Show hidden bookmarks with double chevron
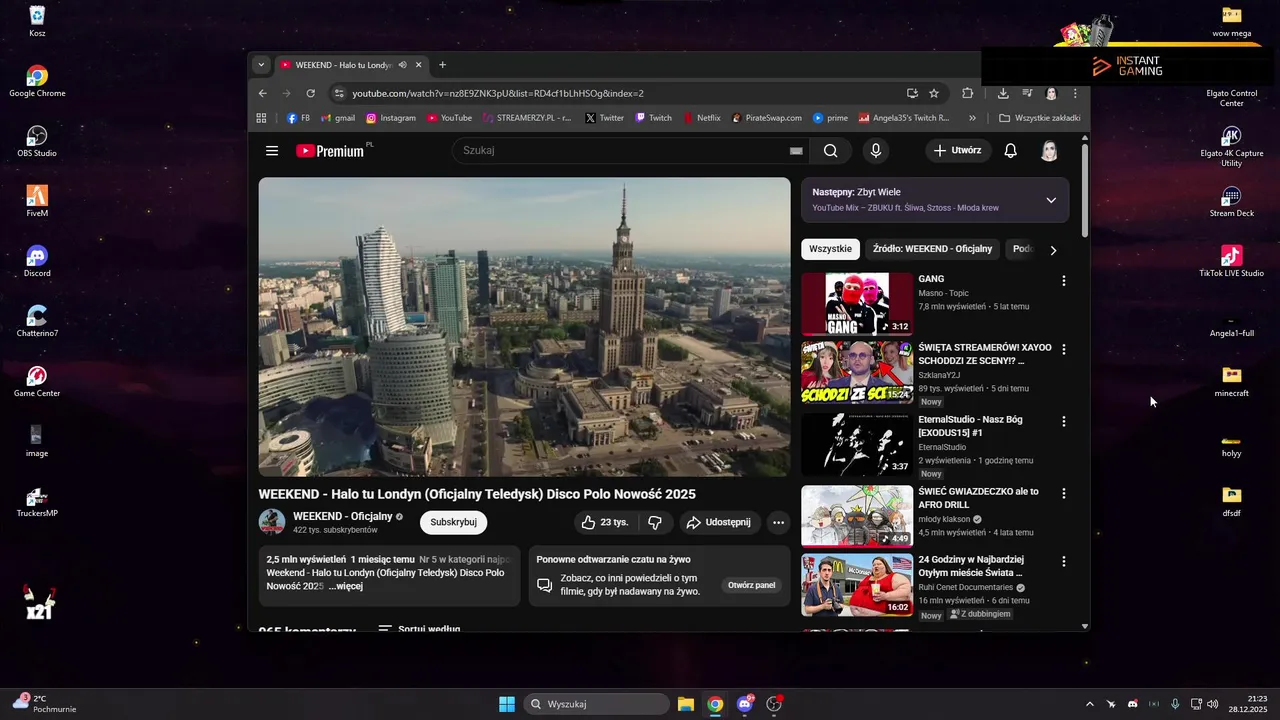Viewport: 1280px width, 720px height. click(973, 118)
